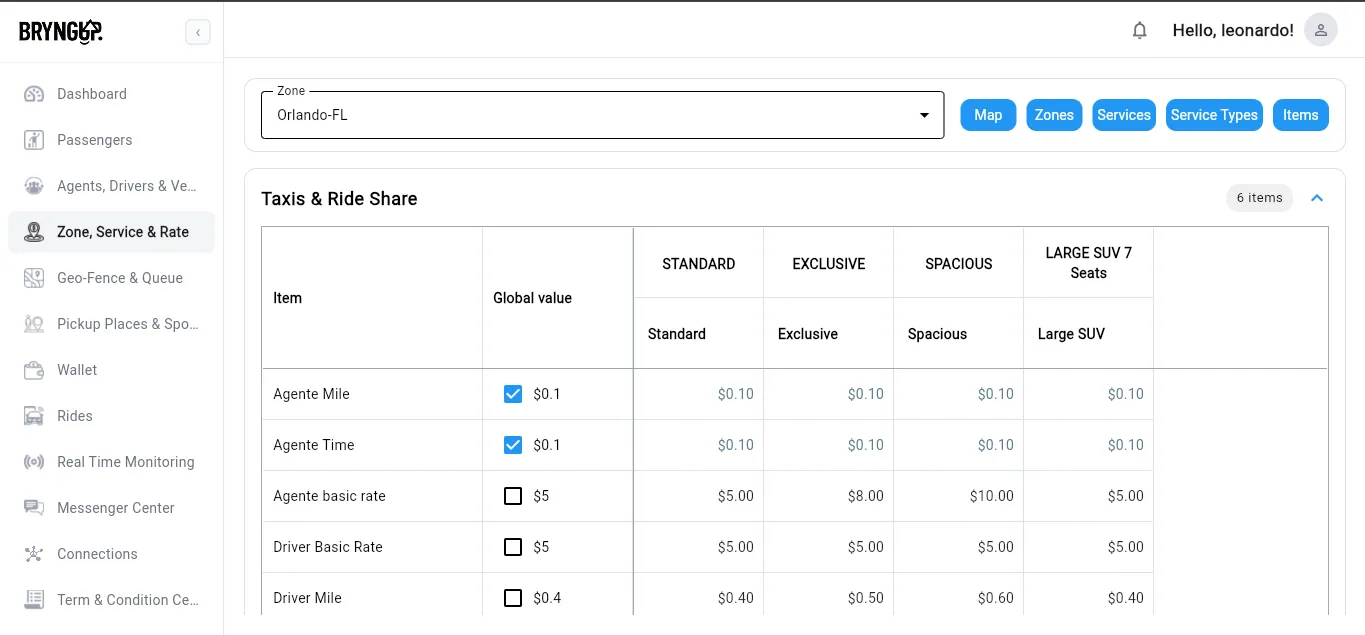The height and width of the screenshot is (635, 1365).
Task: Click the Geo-Fence & Queue map icon
Action: point(34,278)
